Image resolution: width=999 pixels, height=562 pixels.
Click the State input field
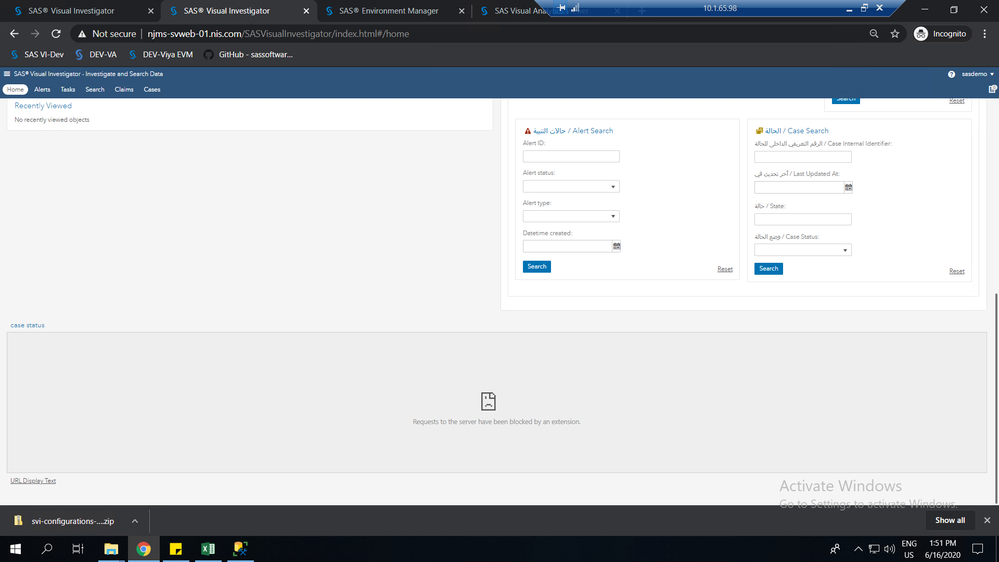coord(803,219)
